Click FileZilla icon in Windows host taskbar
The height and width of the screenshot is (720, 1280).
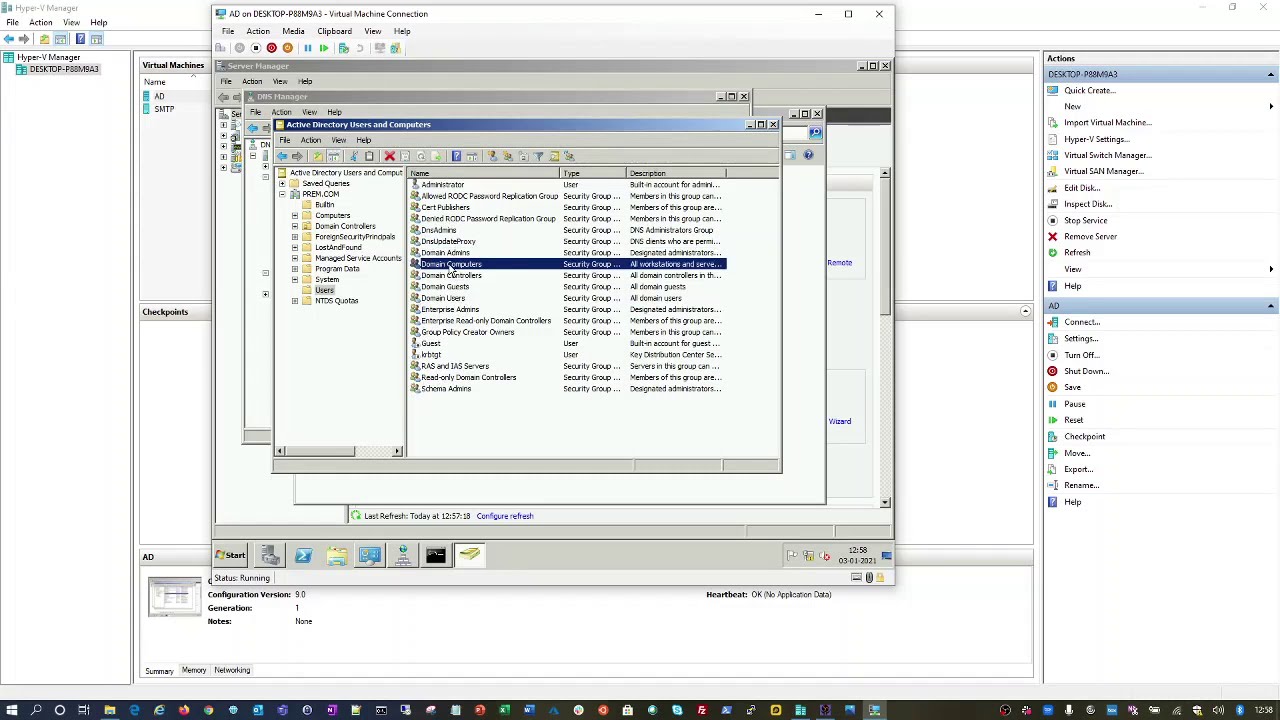pyautogui.click(x=702, y=711)
